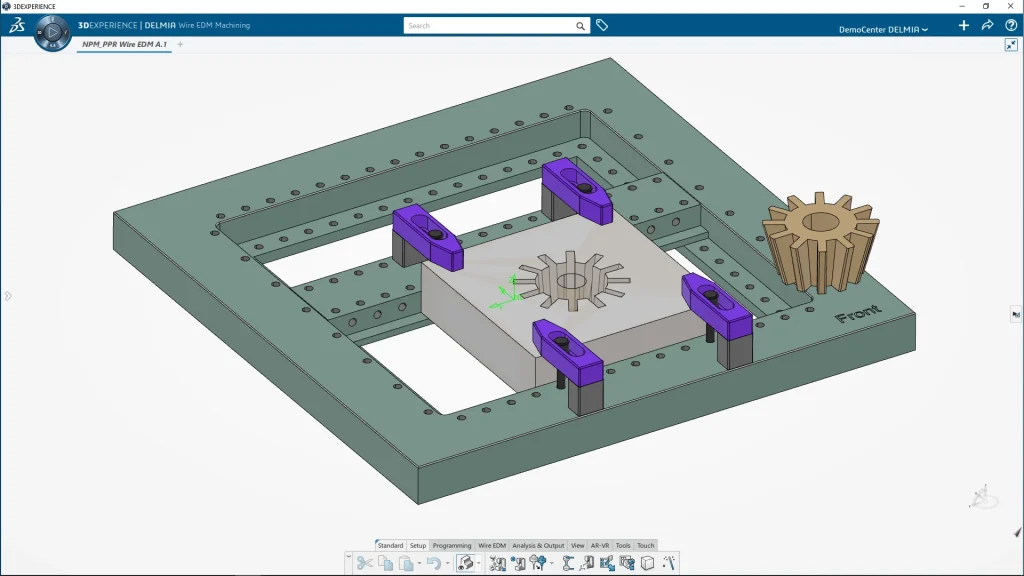Image resolution: width=1024 pixels, height=576 pixels.
Task: Expand the left side panel handle
Action: click(x=7, y=296)
